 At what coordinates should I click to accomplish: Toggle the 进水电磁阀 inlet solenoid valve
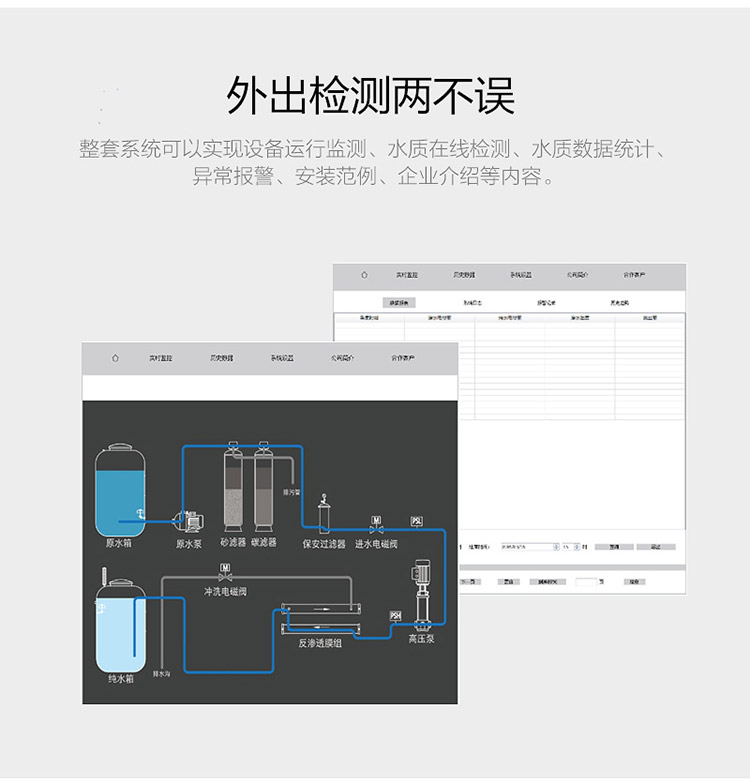[376, 526]
